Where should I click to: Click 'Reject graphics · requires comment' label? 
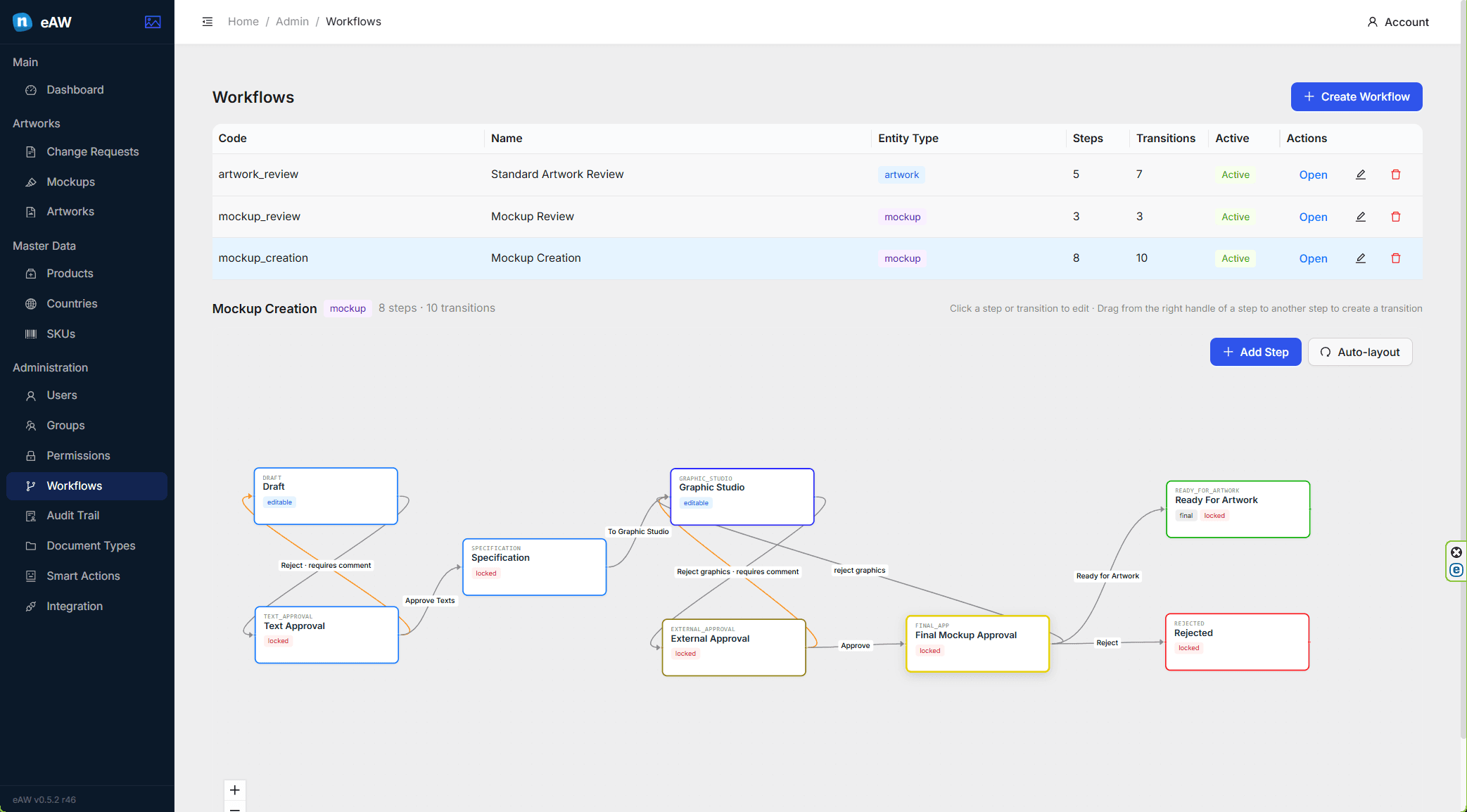coord(737,572)
